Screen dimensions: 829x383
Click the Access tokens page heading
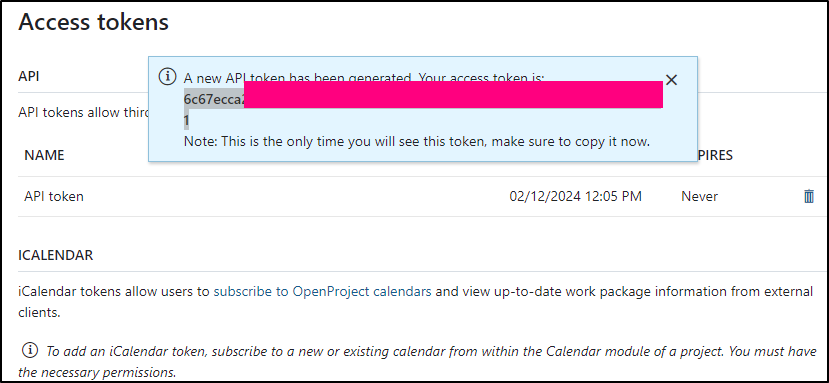coord(94,22)
